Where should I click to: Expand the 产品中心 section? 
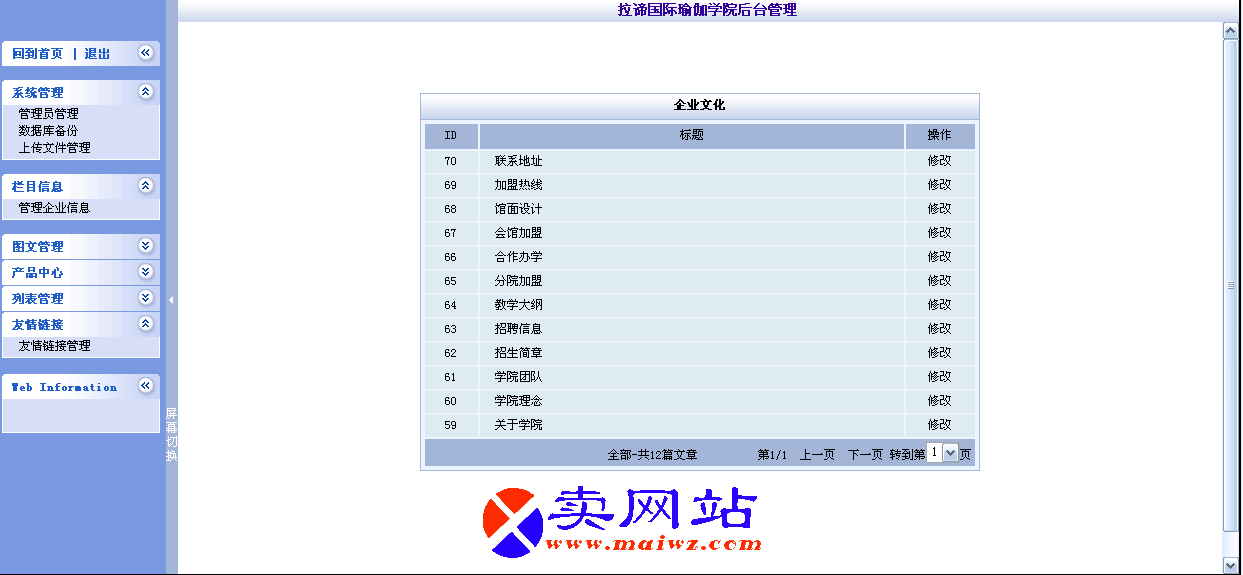coord(145,272)
